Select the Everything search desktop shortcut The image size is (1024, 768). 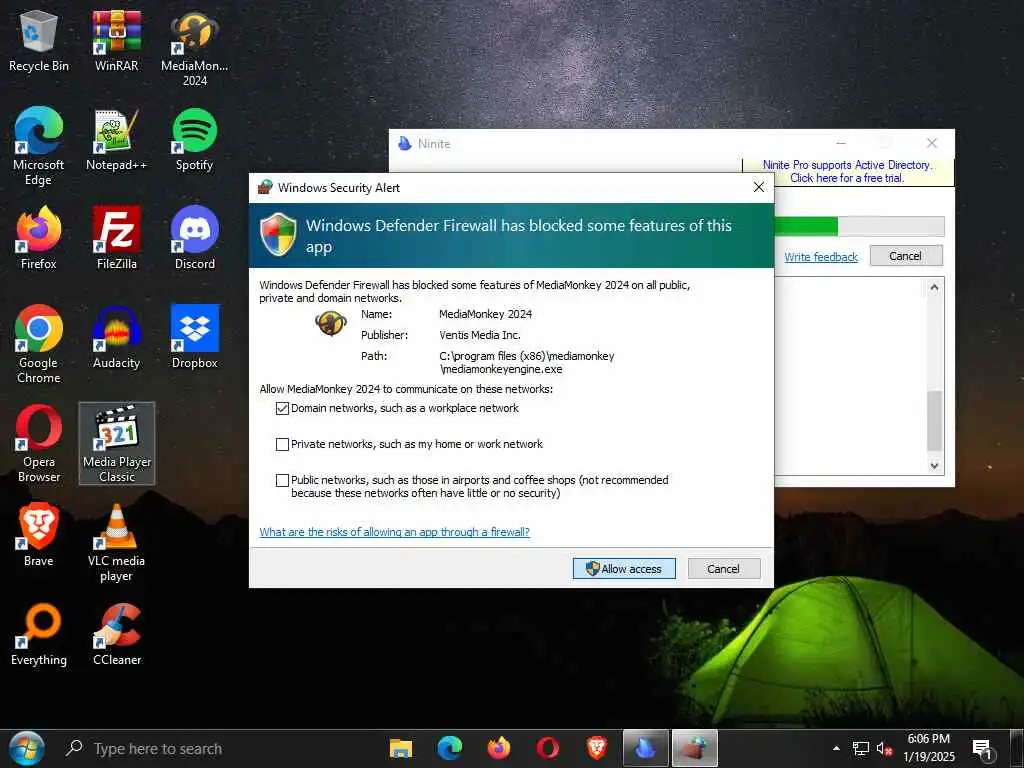click(39, 635)
